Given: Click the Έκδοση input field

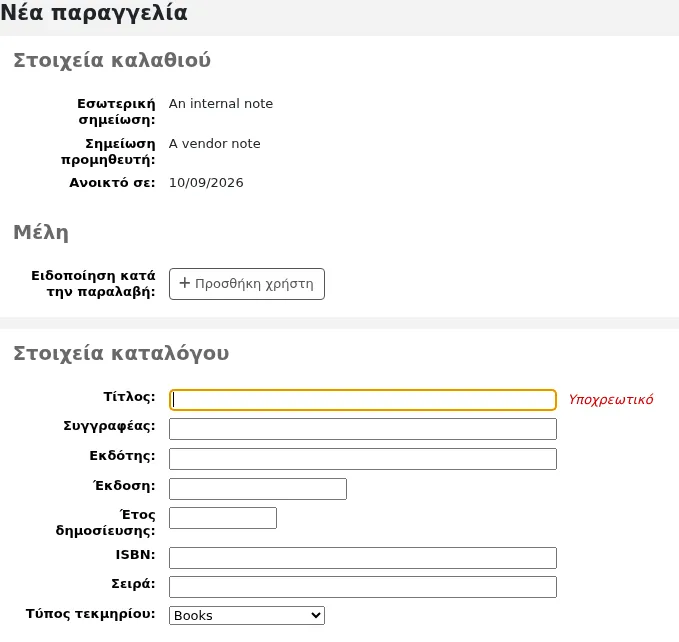Looking at the screenshot, I should tap(258, 489).
